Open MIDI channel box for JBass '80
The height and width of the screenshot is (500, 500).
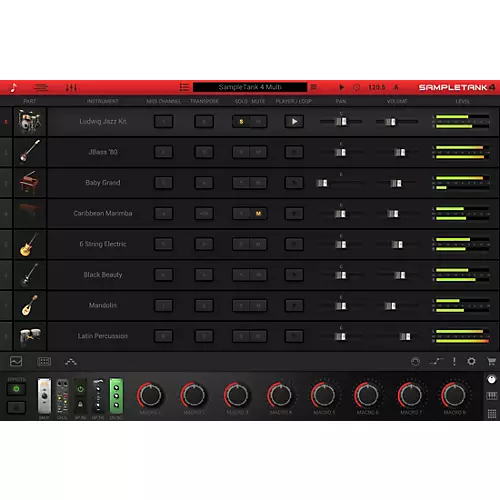pos(164,152)
